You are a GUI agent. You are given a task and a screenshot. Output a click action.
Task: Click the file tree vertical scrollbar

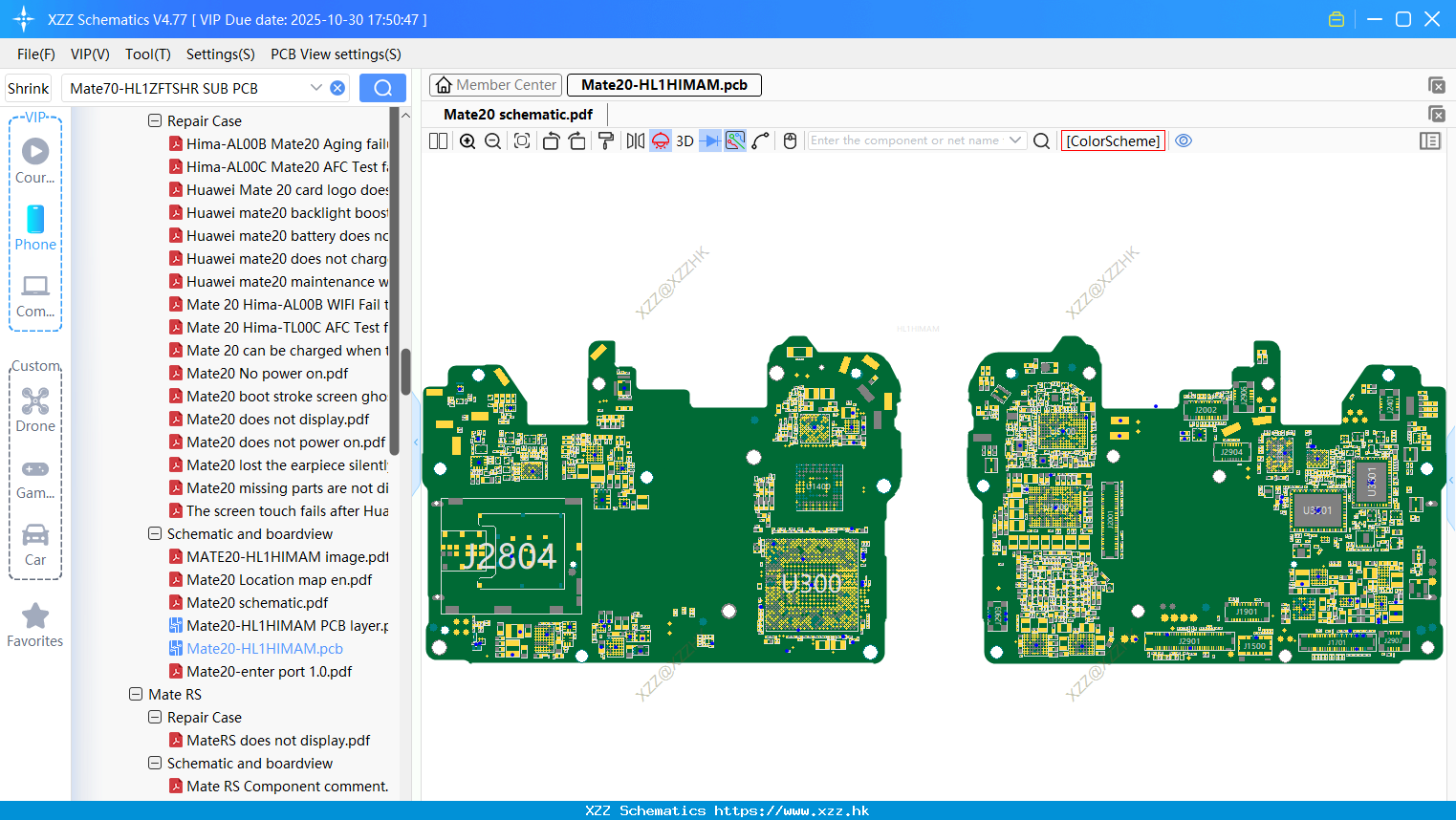(405, 373)
